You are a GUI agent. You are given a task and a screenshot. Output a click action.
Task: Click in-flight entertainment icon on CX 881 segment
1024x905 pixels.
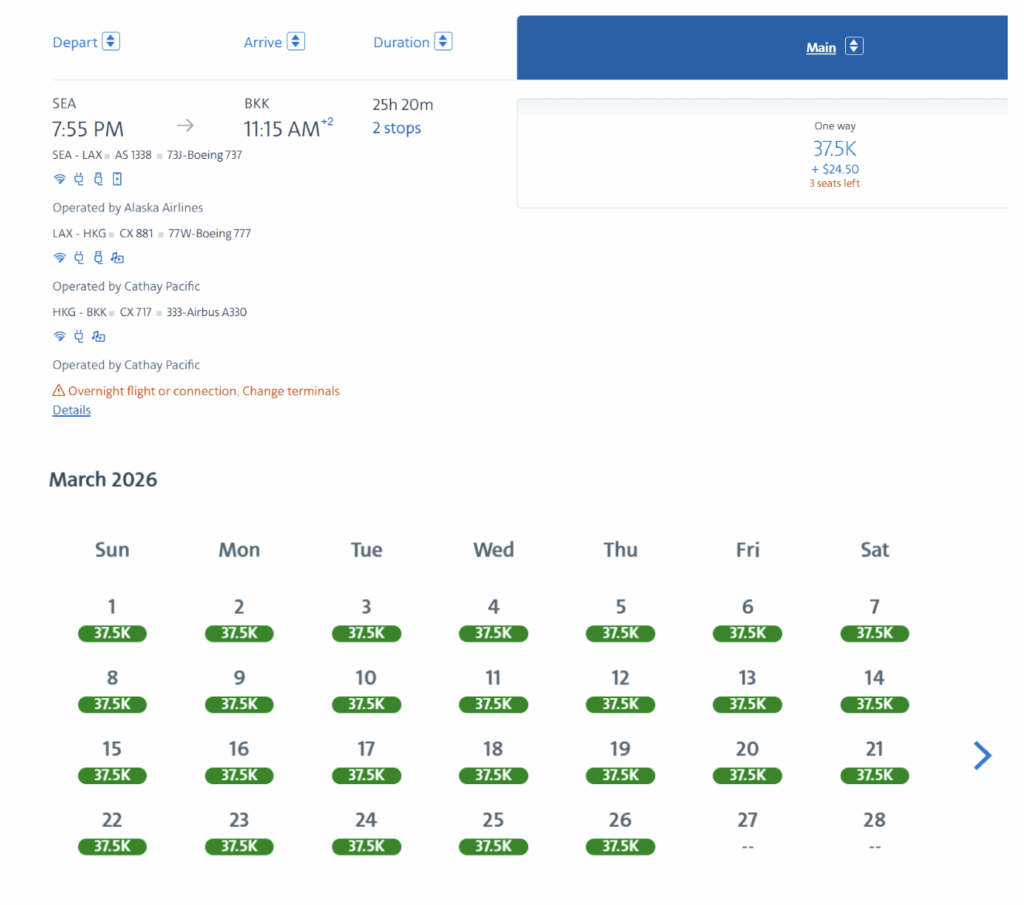[117, 258]
